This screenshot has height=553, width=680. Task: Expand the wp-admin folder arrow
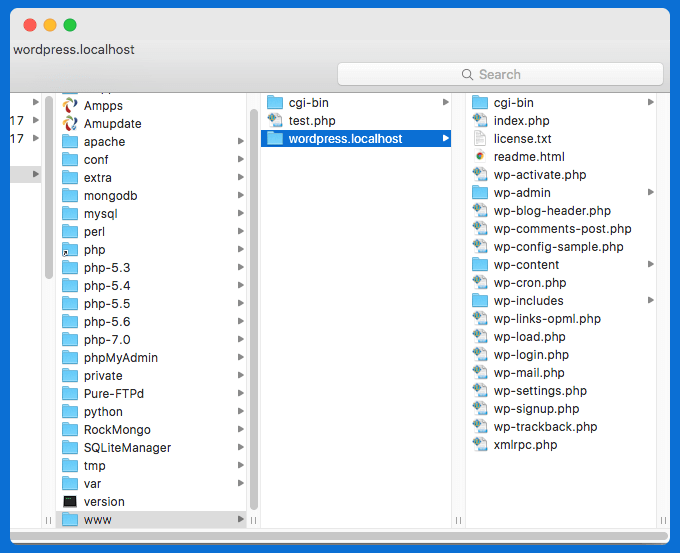click(651, 192)
